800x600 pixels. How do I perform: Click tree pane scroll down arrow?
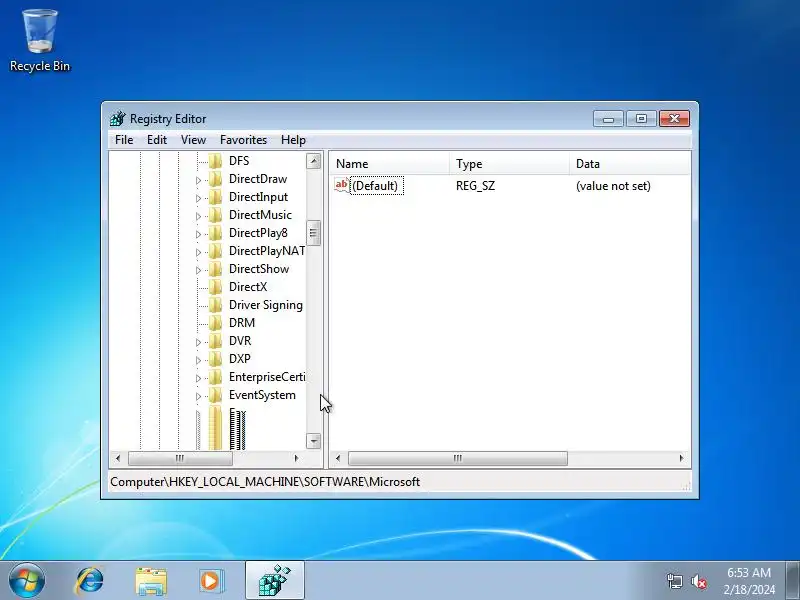314,441
